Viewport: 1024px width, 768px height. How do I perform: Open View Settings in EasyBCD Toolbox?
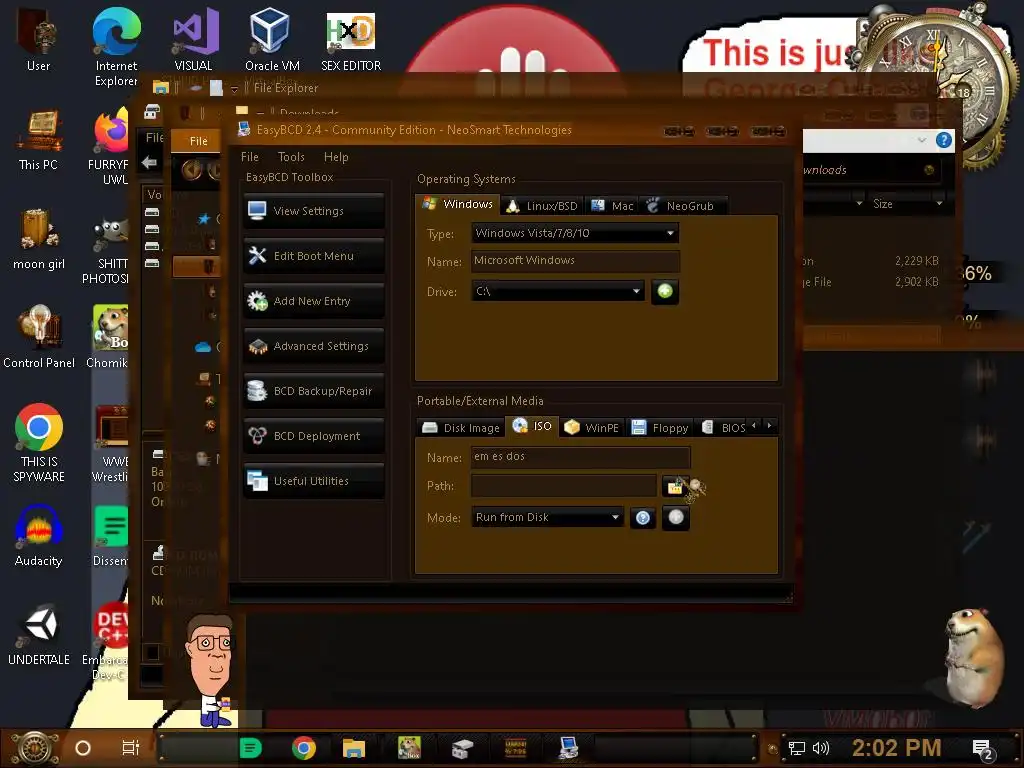313,211
